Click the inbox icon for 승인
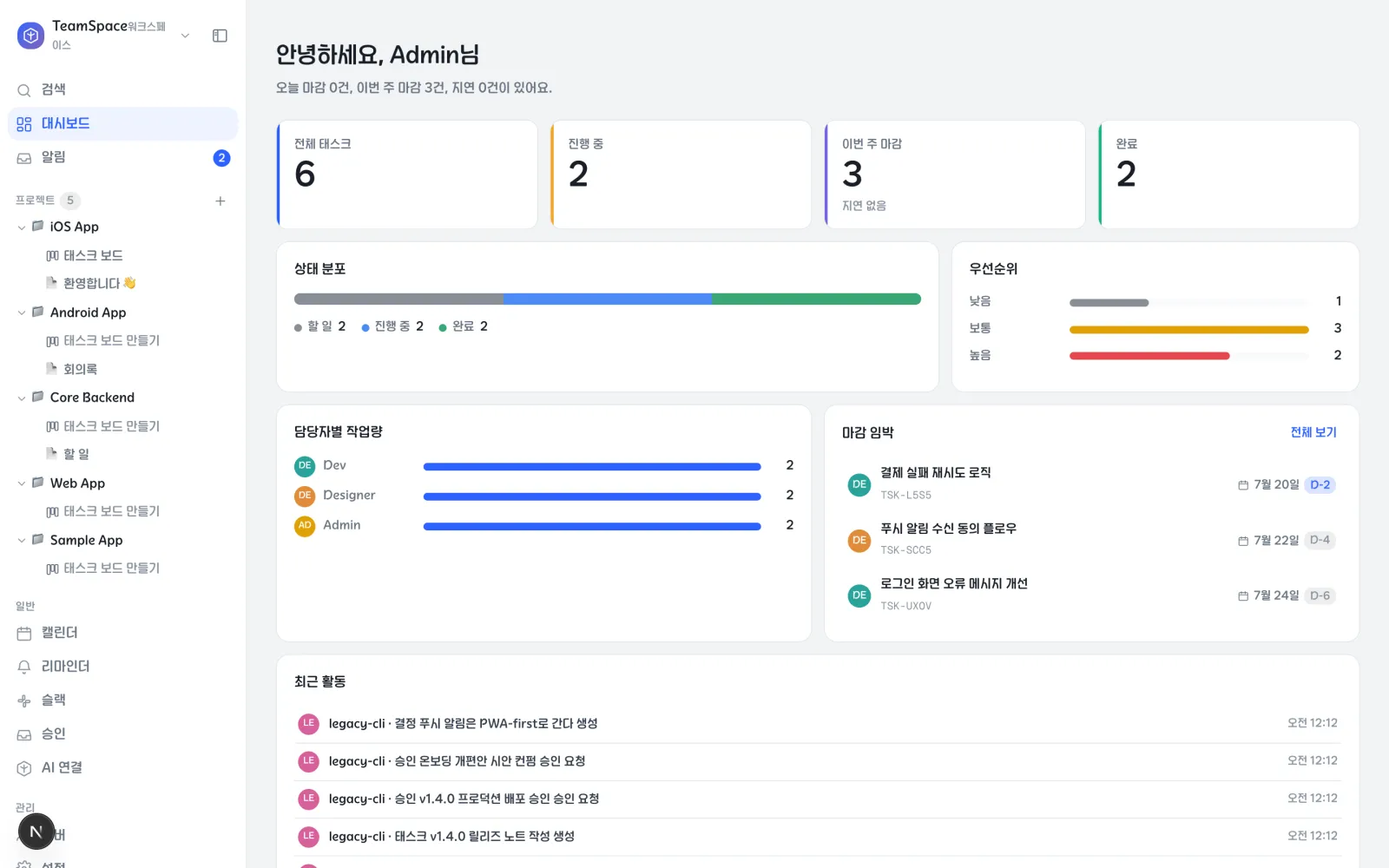 24,734
